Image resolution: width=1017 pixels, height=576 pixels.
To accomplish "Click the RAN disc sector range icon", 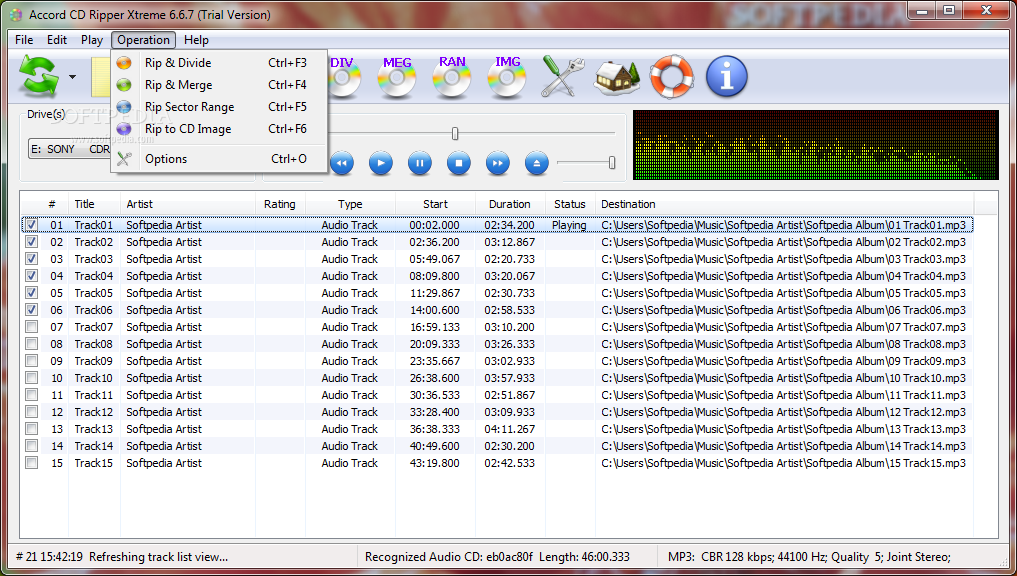I will (452, 77).
